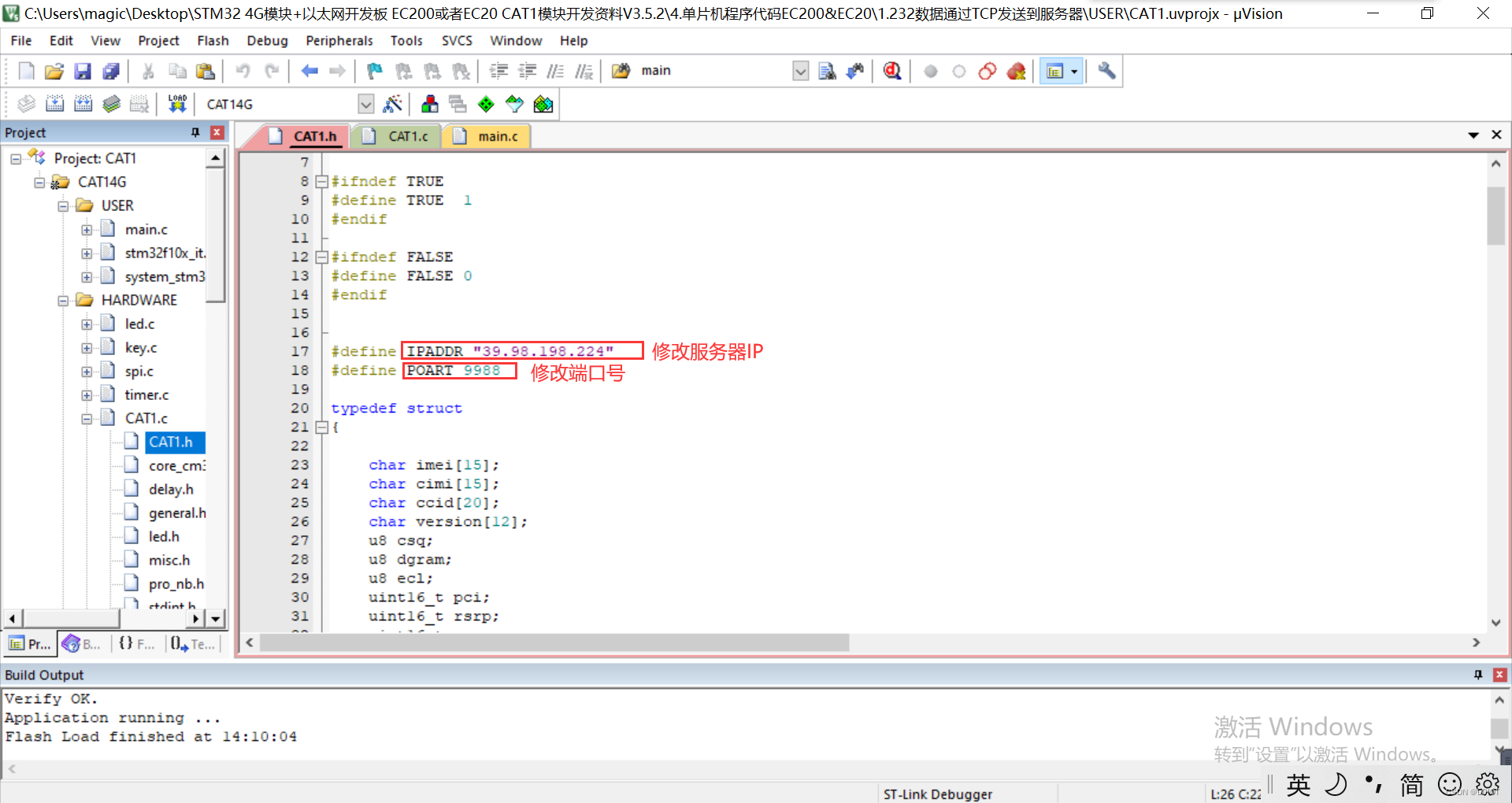Image resolution: width=1512 pixels, height=803 pixels.
Task: Indent selected text using indent icon
Action: point(498,72)
